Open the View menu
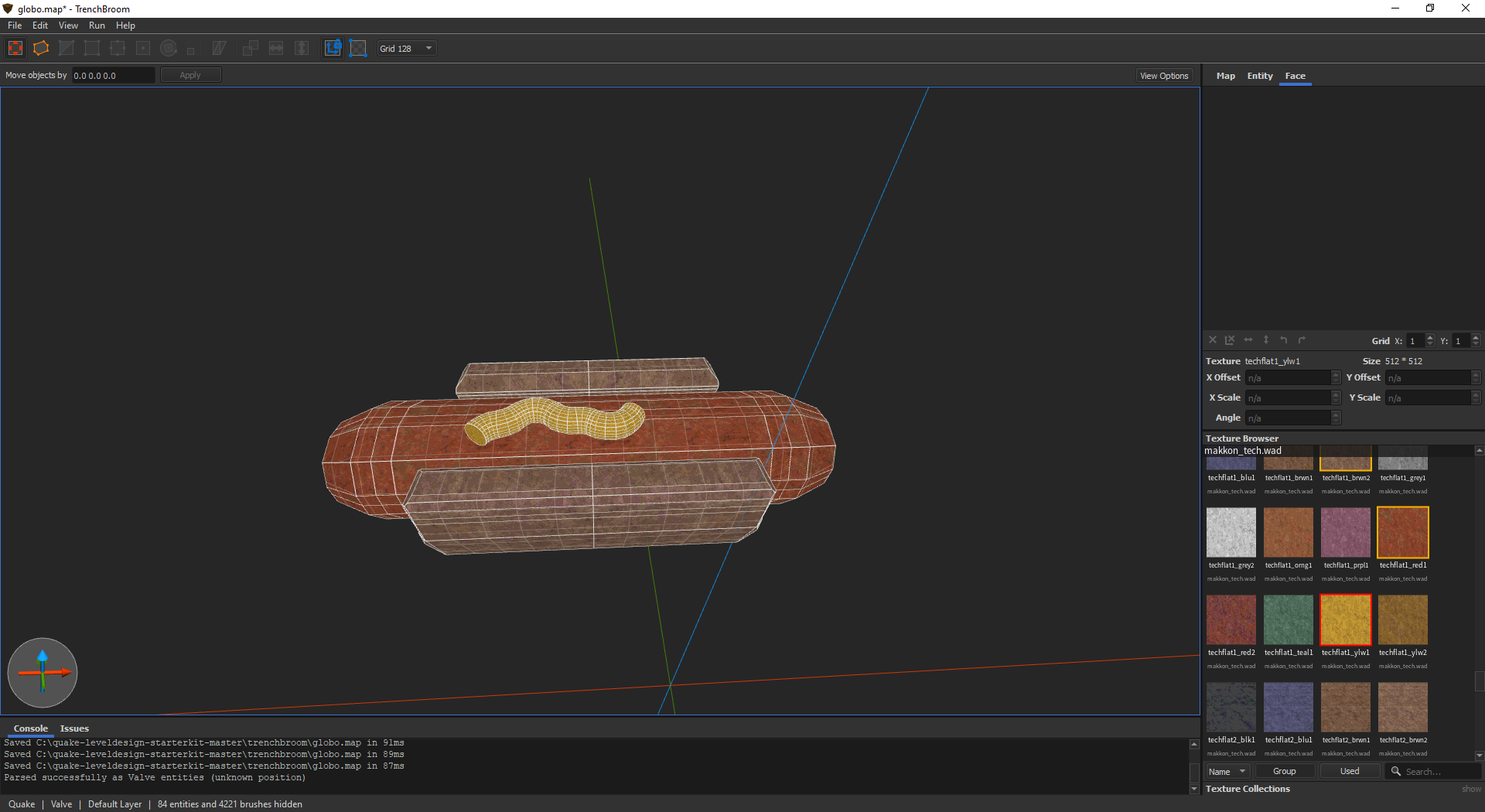 pos(68,26)
